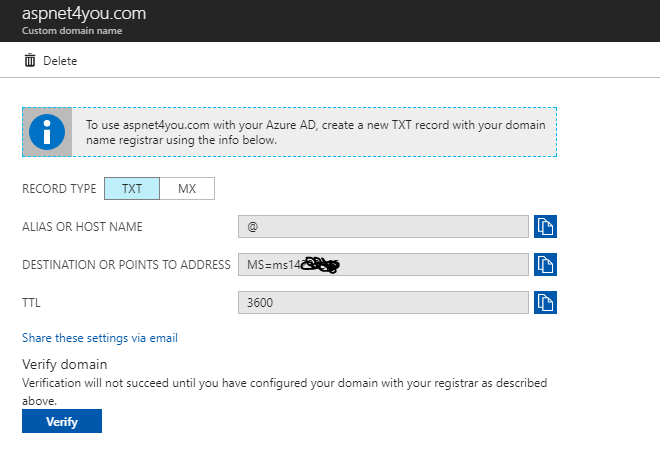This screenshot has width=660, height=450.
Task: Click the TTL field showing 3600
Action: pos(383,302)
